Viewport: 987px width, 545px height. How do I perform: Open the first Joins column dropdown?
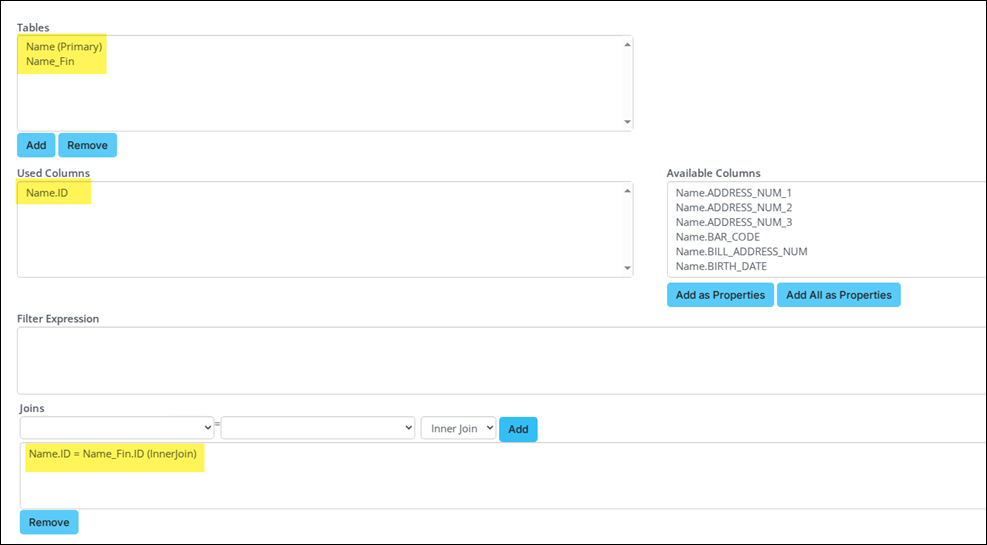point(116,427)
